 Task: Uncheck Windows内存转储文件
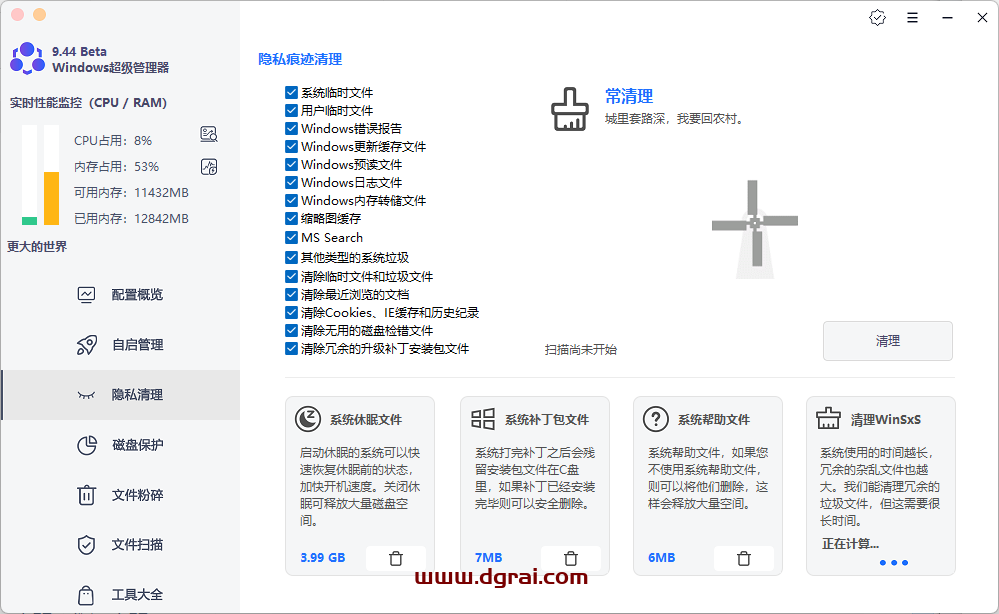coord(291,200)
